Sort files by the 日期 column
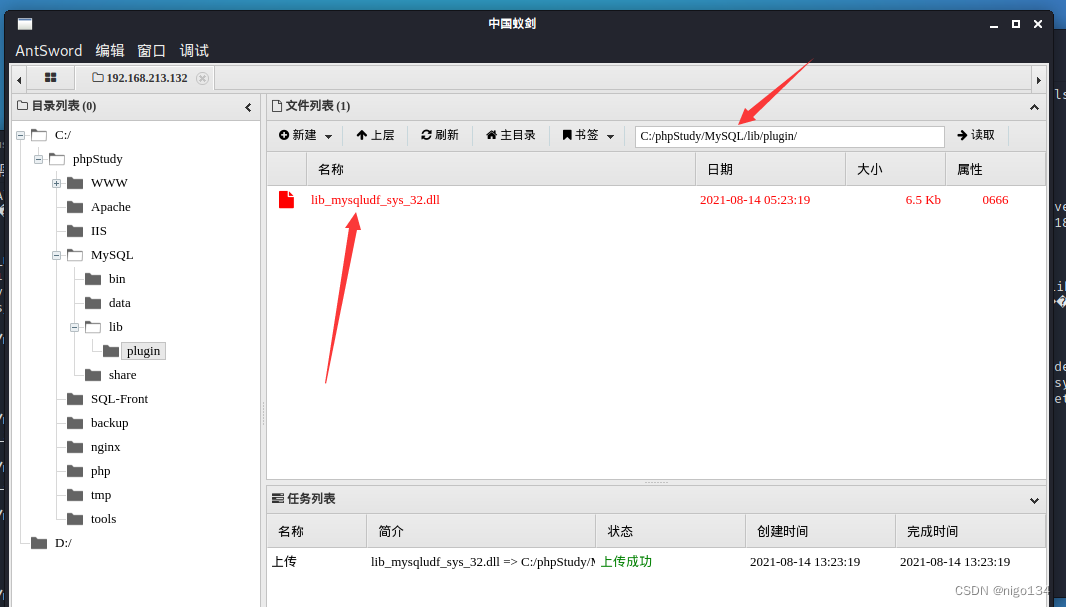 770,169
